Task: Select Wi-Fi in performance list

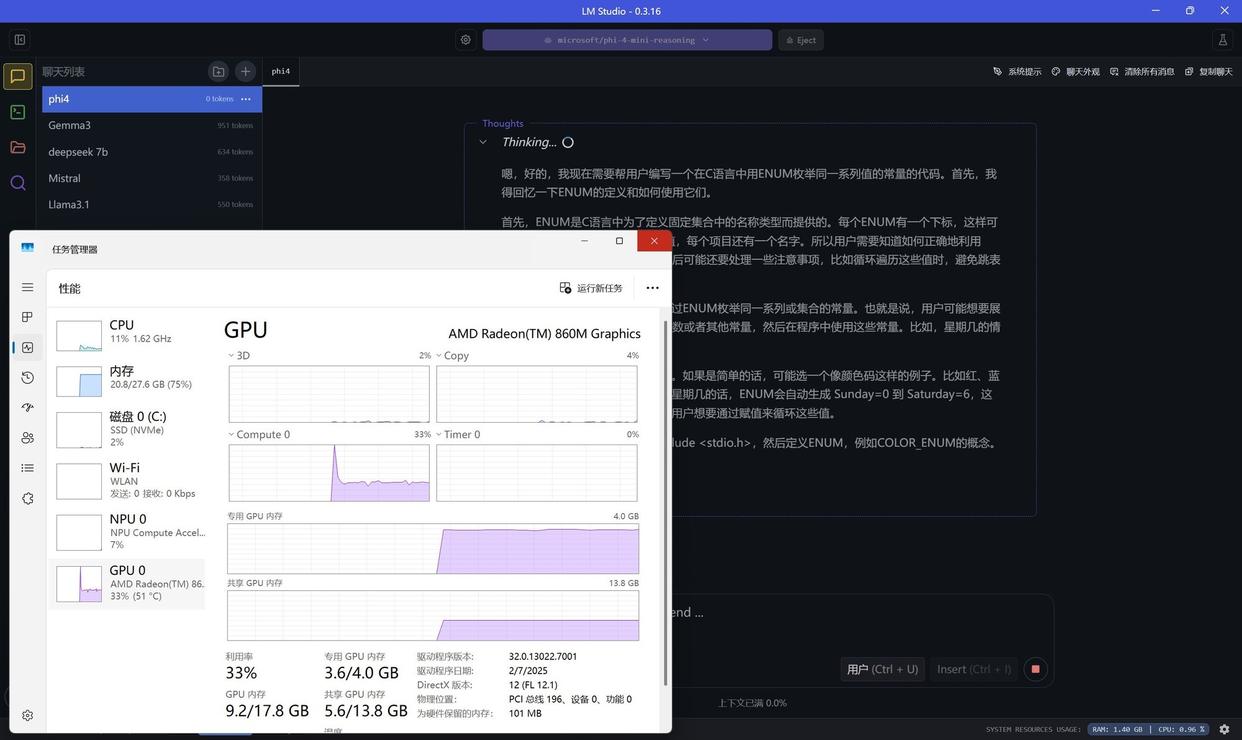Action: [127, 480]
